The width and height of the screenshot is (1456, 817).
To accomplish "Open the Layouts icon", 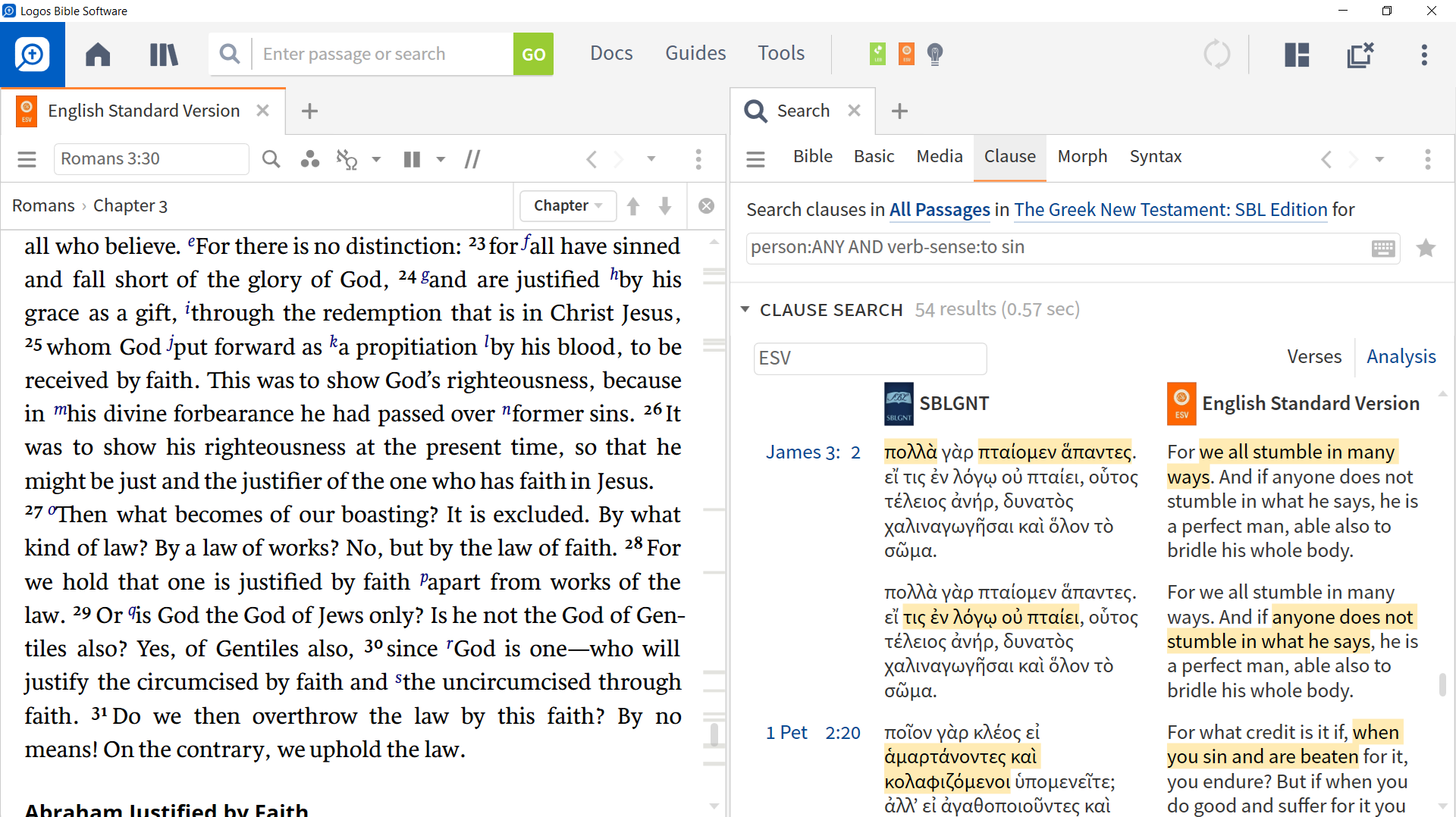I will pyautogui.click(x=1297, y=54).
